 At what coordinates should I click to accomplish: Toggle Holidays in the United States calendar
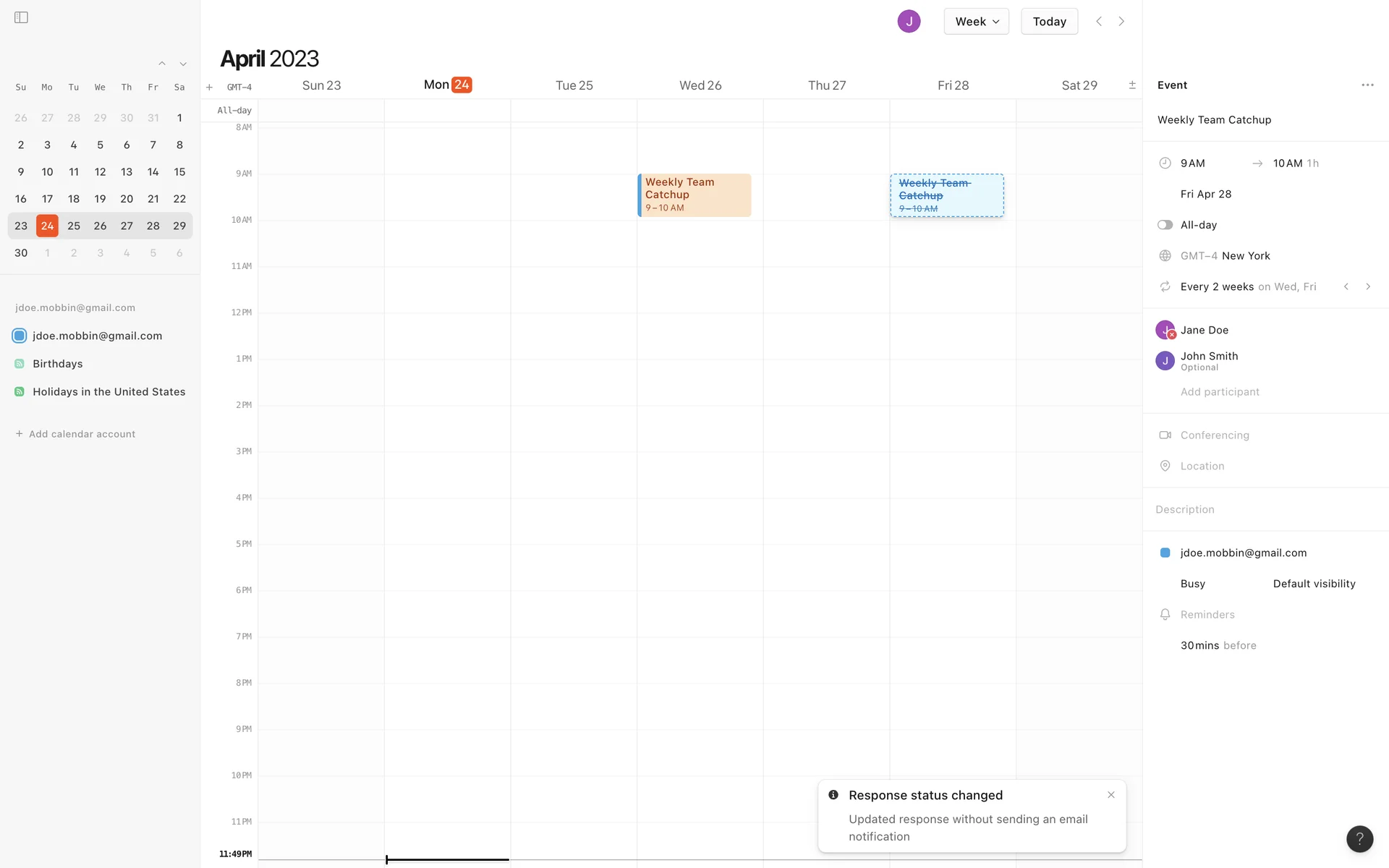pyautogui.click(x=20, y=392)
